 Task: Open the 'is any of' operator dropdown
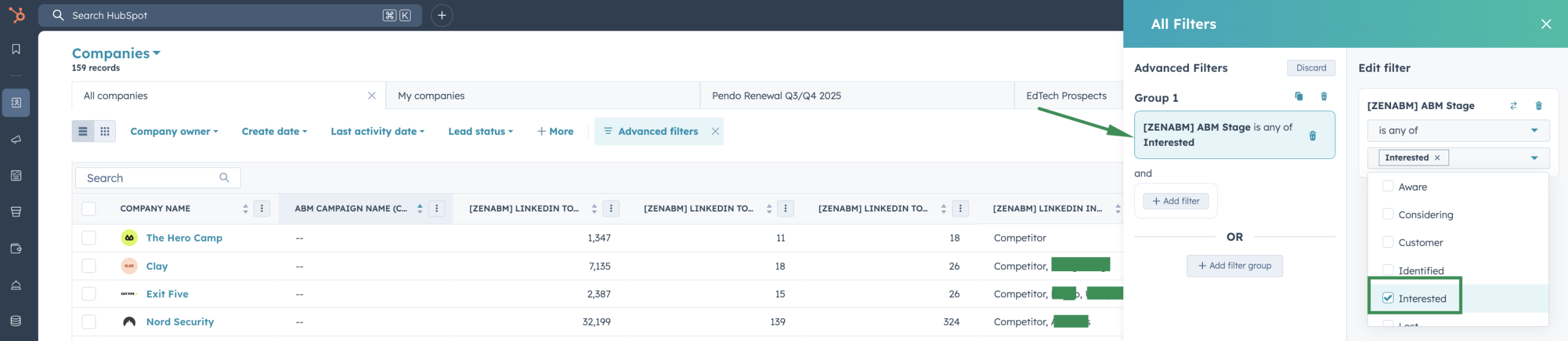(x=1458, y=130)
